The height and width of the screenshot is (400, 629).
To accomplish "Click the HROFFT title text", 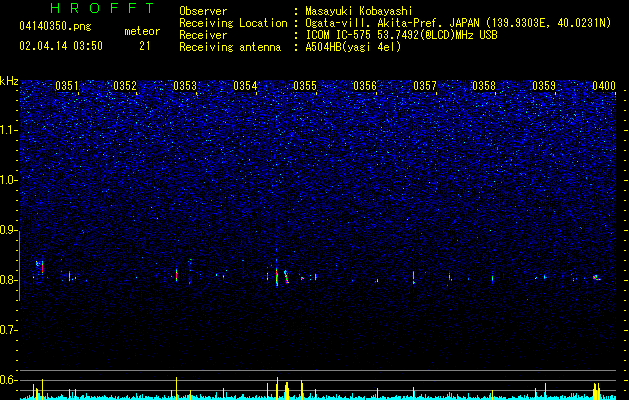I will click(x=103, y=8).
